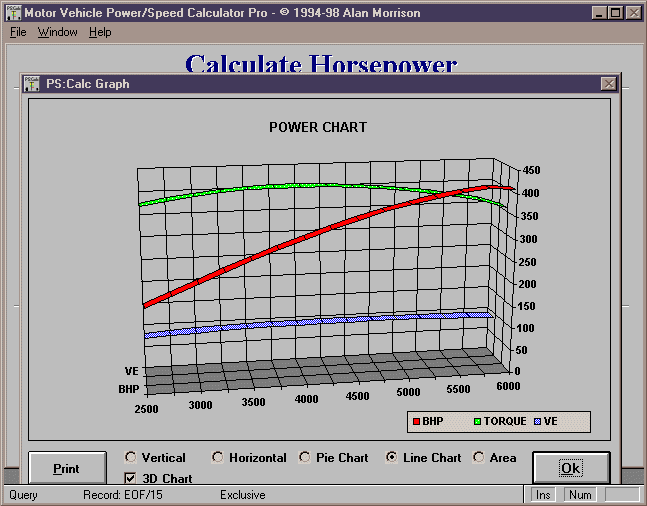The height and width of the screenshot is (506, 647).
Task: Close the PS:Calc Graph dialog
Action: [609, 84]
